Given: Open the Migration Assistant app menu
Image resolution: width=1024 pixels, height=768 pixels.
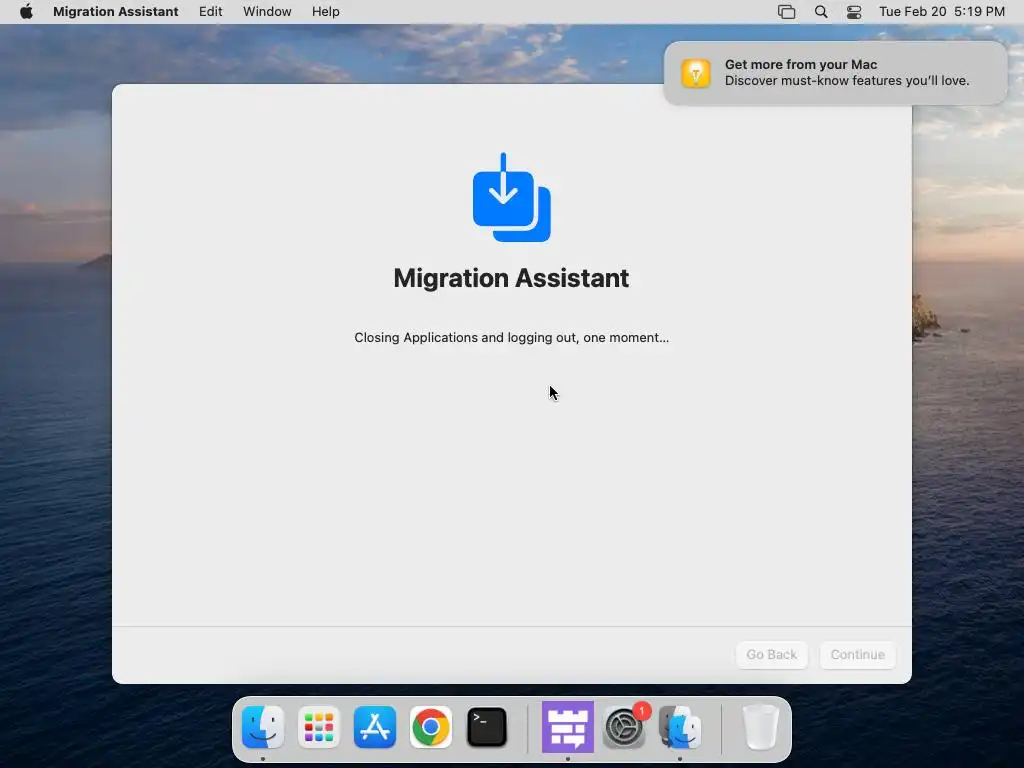Looking at the screenshot, I should [x=116, y=12].
